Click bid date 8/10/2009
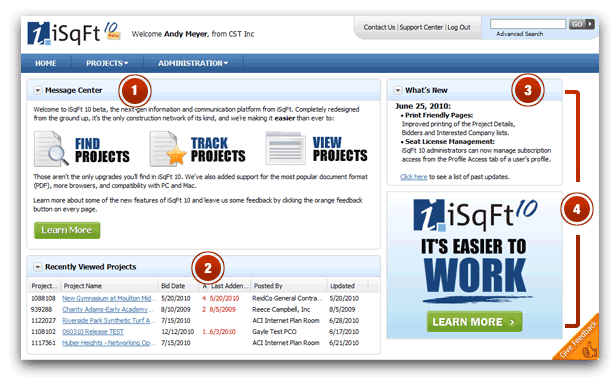Image resolution: width=616 pixels, height=385 pixels. coord(176,309)
